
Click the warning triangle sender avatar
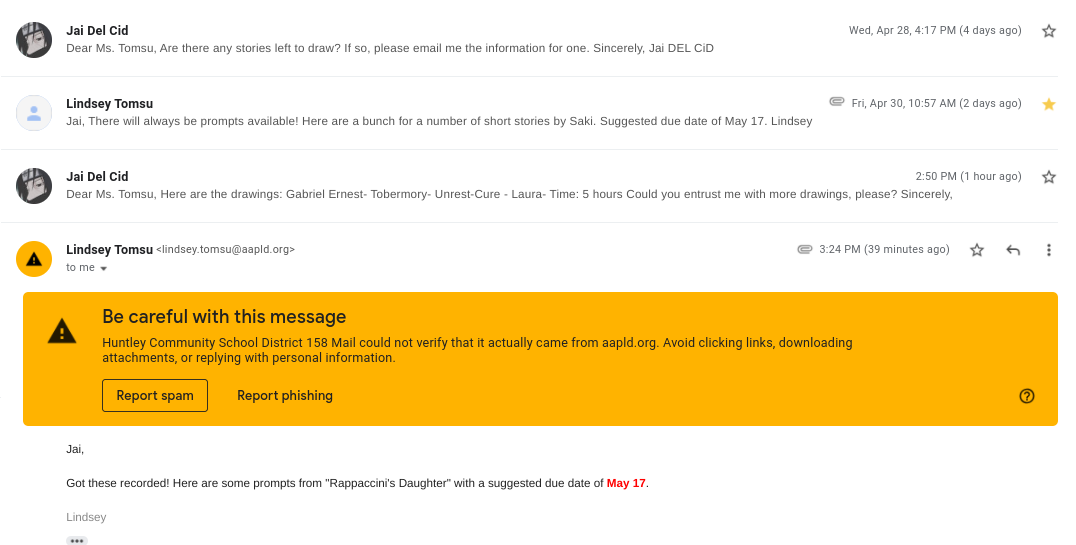pyautogui.click(x=34, y=259)
